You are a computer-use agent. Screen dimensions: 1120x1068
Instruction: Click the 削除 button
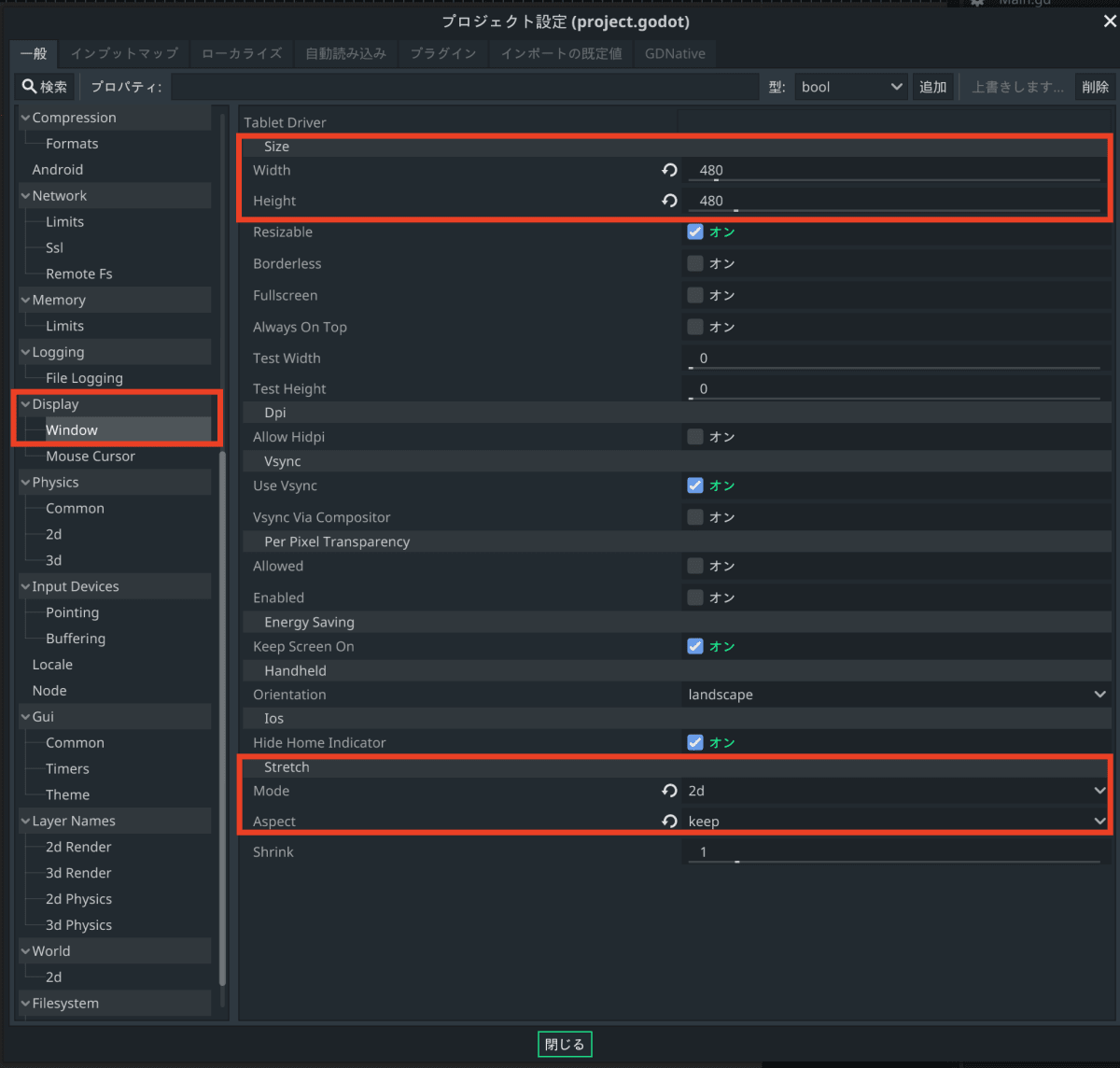pos(1096,87)
